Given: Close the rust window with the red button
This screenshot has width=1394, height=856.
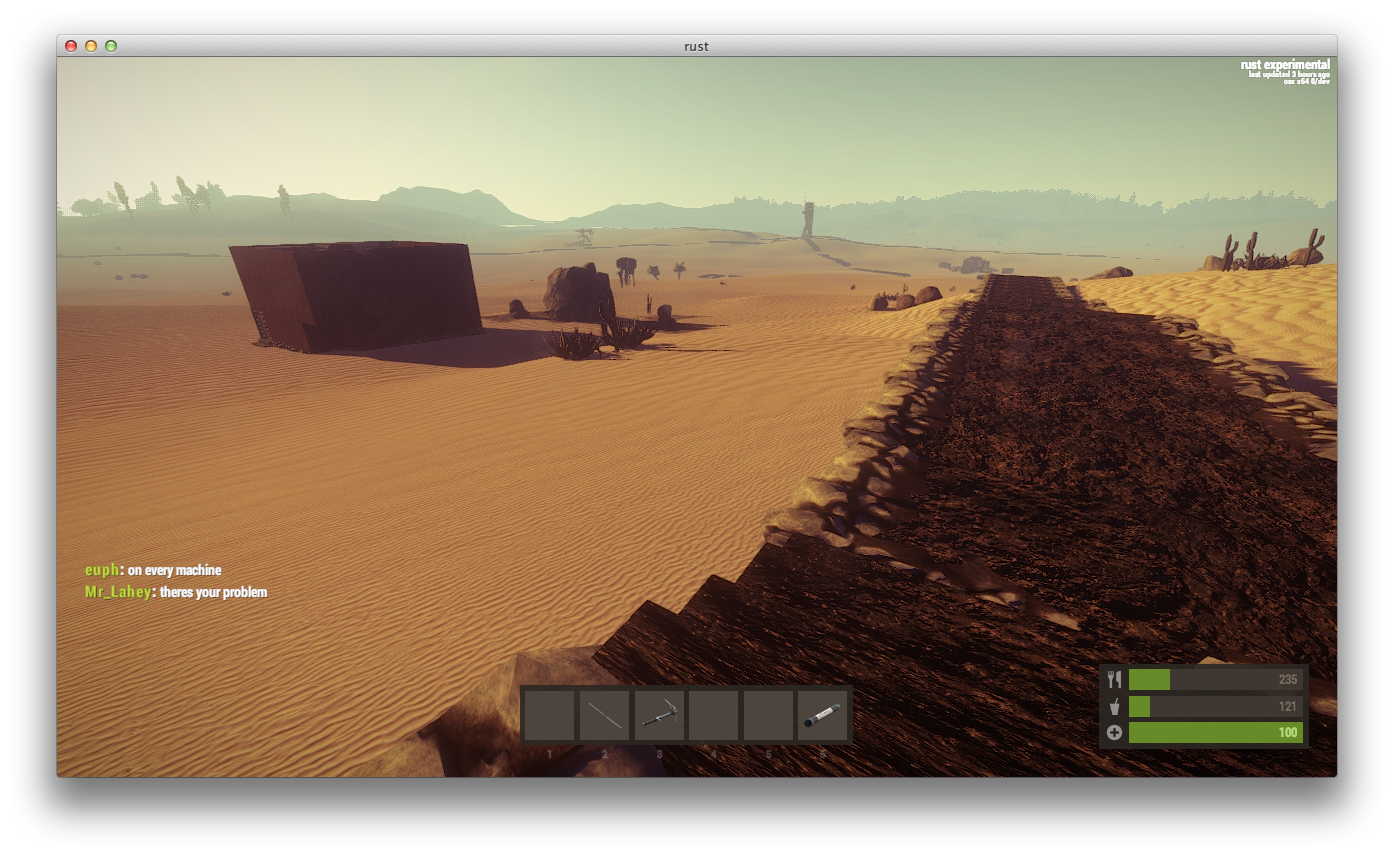Looking at the screenshot, I should [71, 46].
